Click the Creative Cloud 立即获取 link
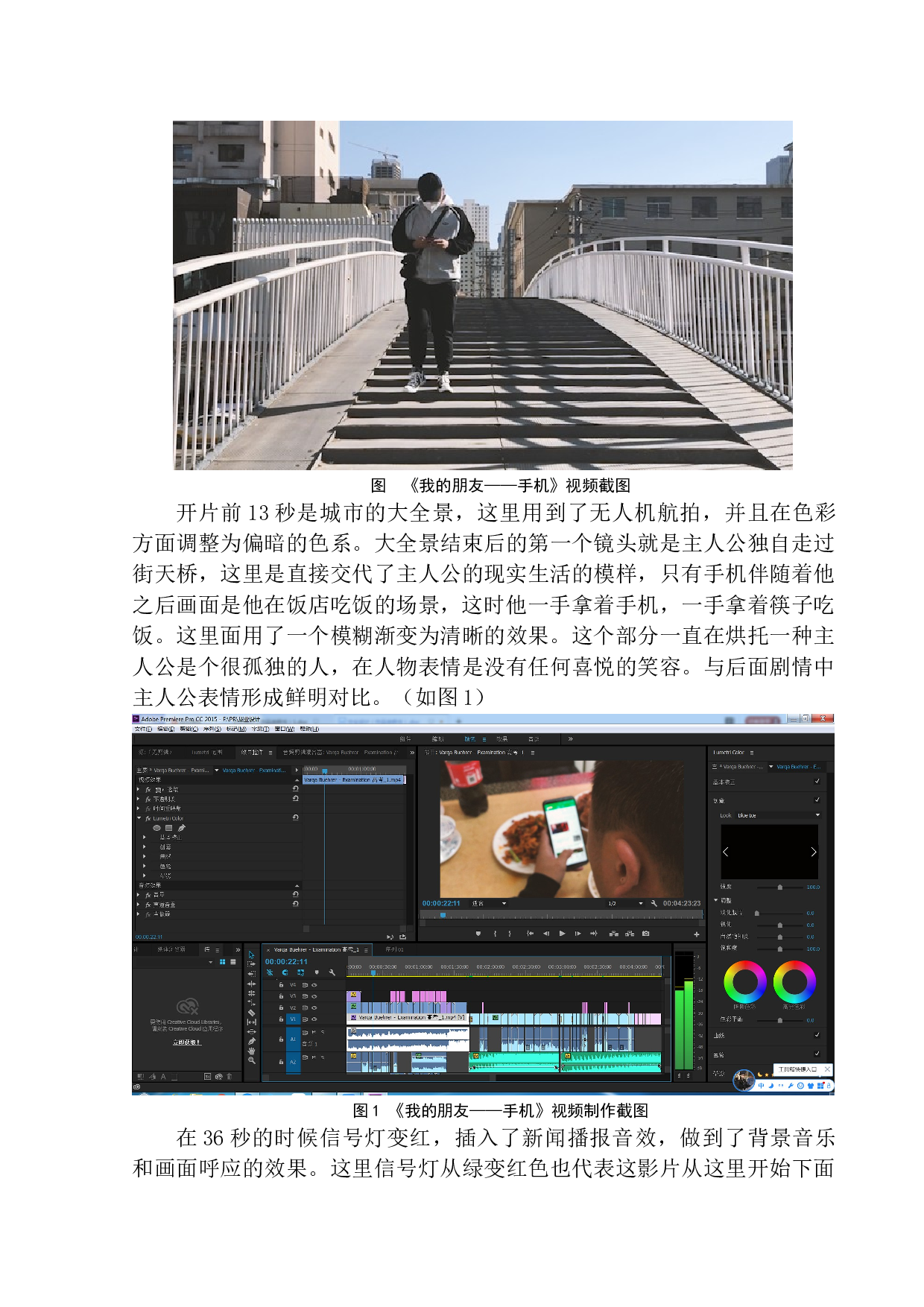 click(x=186, y=1042)
